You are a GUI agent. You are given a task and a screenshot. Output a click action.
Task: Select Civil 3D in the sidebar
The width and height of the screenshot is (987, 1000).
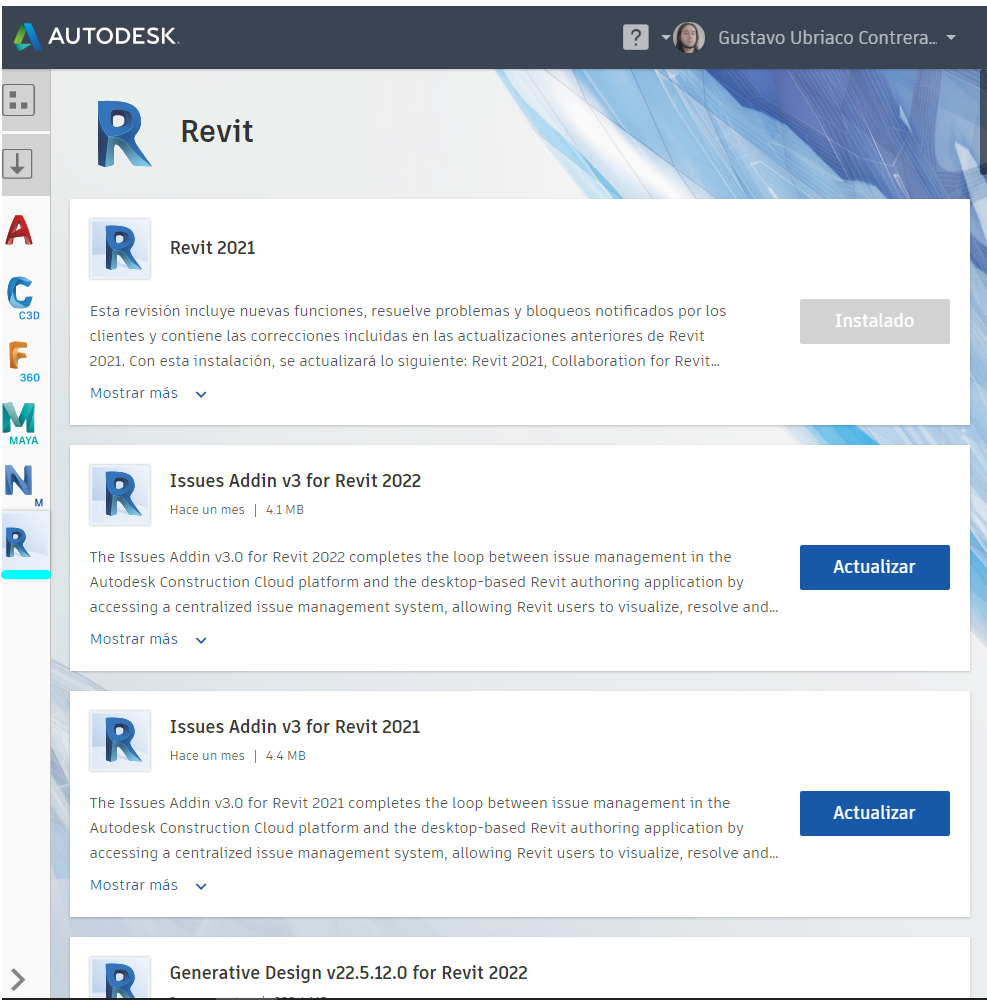point(23,298)
